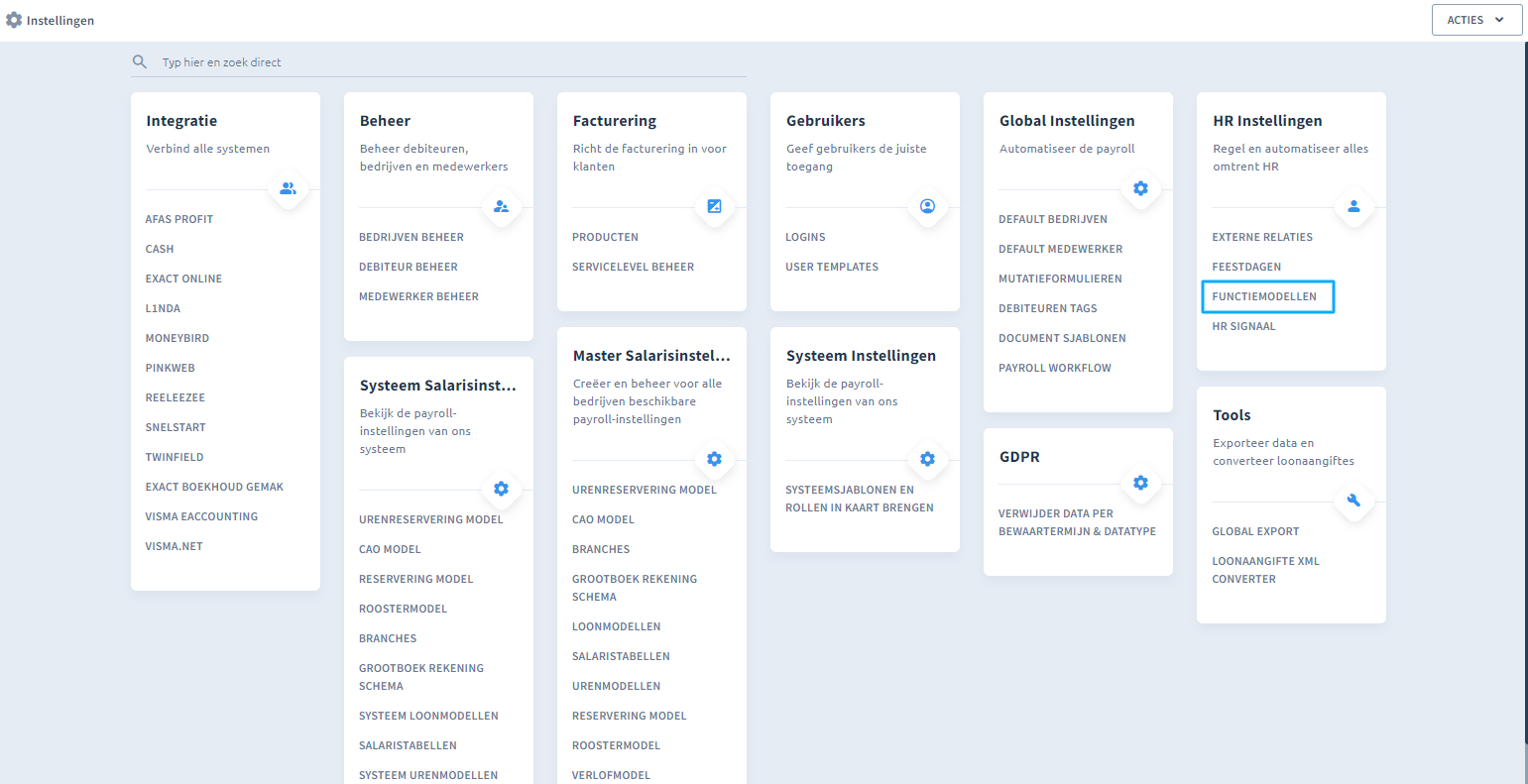Open URENMODELLEN in Master Salarisinstellingen

point(616,686)
